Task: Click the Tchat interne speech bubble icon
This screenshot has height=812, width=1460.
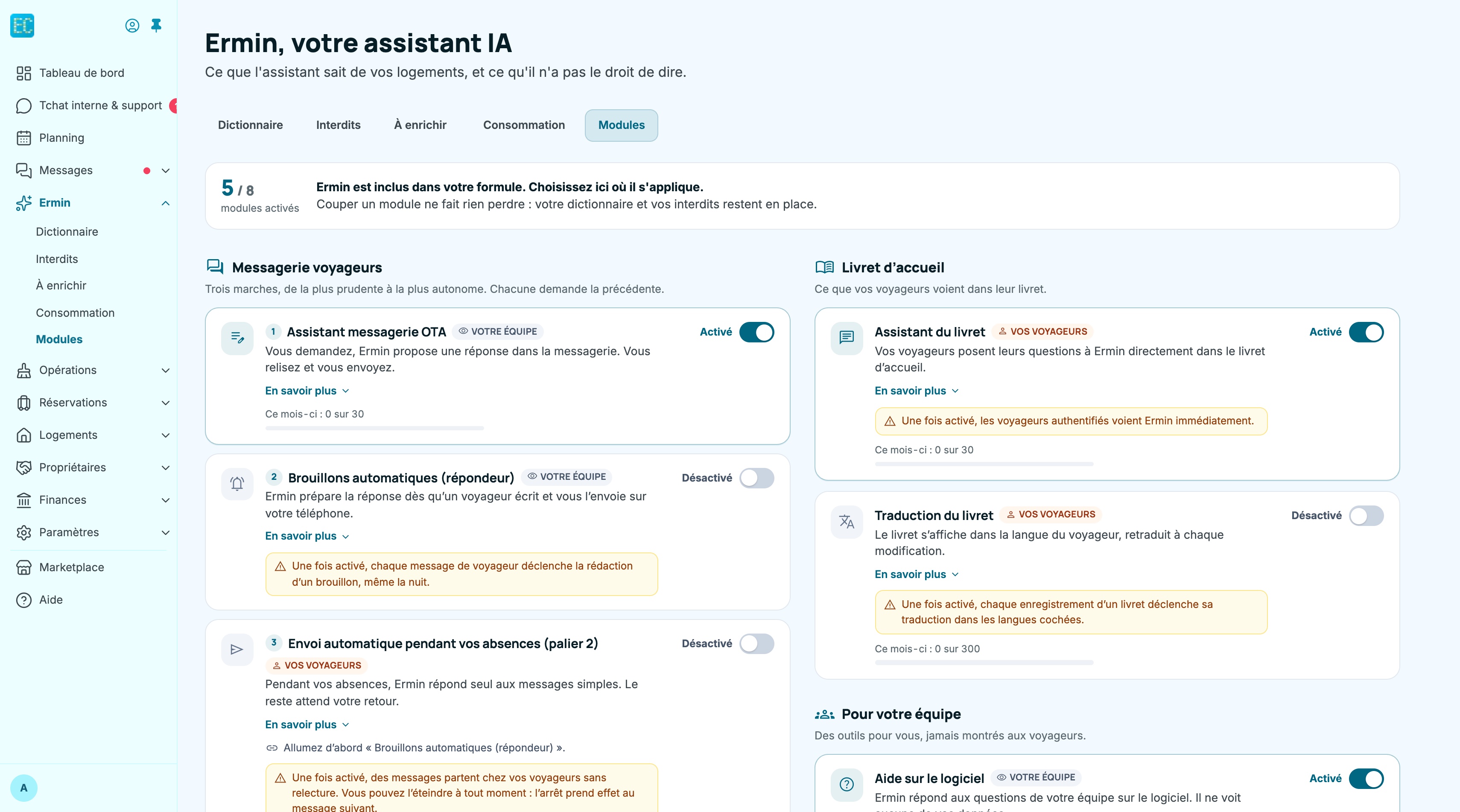Action: 24,105
